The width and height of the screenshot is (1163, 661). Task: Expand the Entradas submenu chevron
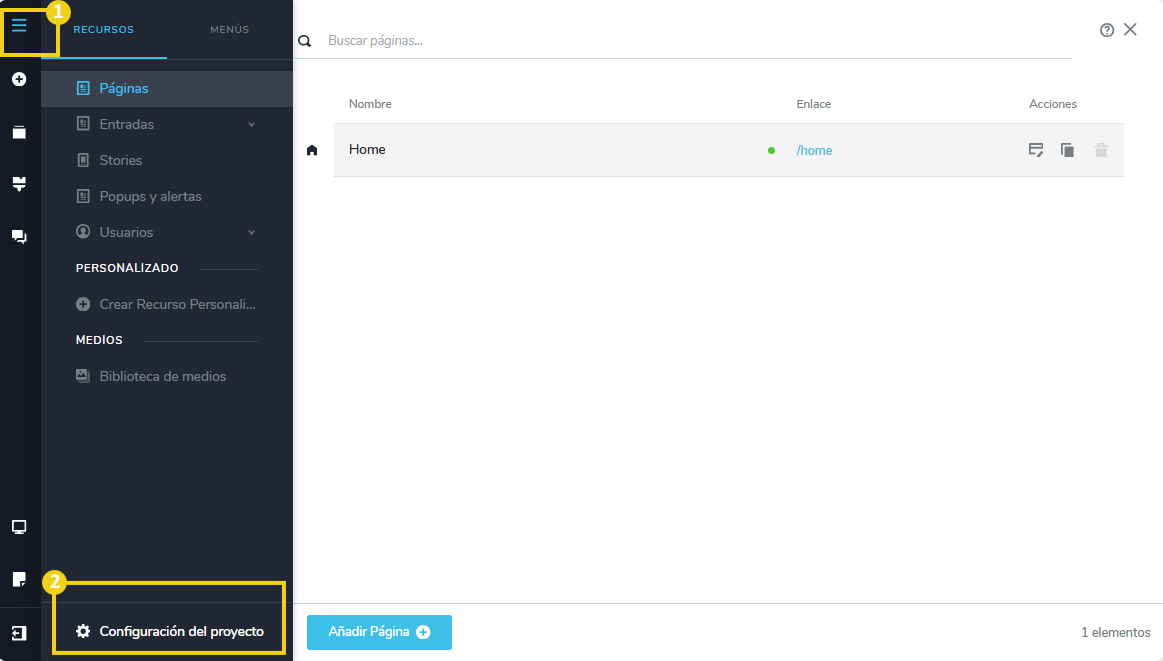point(252,124)
